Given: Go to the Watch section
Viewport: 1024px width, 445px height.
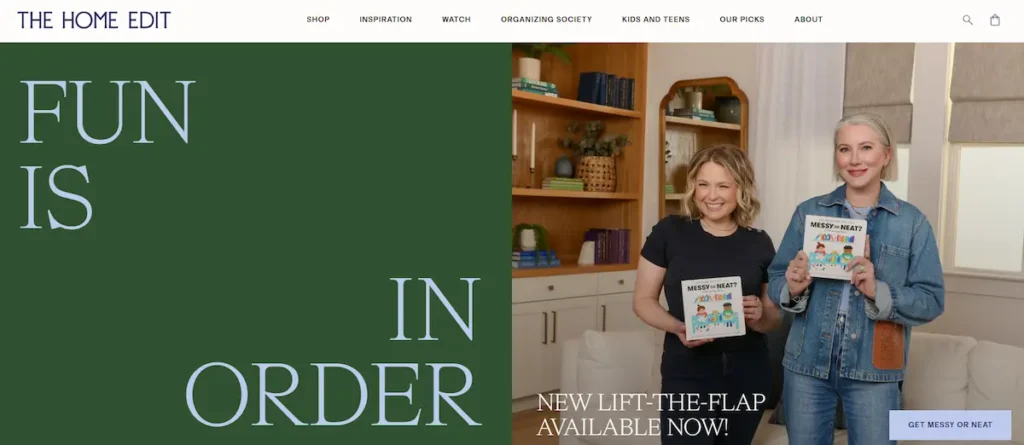Looking at the screenshot, I should click(x=456, y=20).
